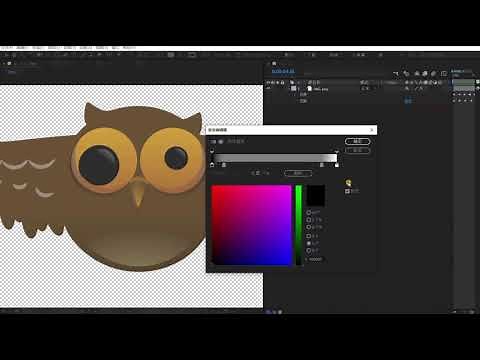The width and height of the screenshot is (480, 360).
Task: Toggle the Preview checkbox under the eyedropper
Action: coord(347,191)
